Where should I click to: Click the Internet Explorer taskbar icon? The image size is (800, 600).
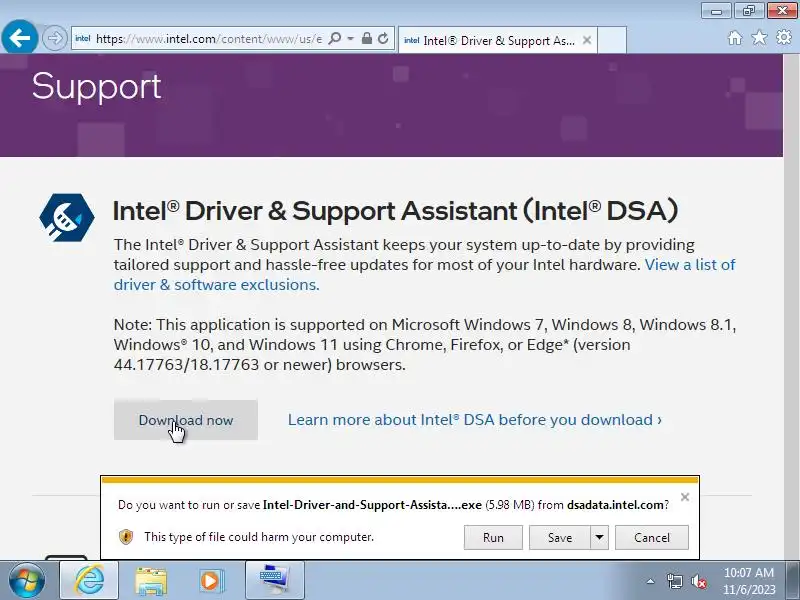89,580
